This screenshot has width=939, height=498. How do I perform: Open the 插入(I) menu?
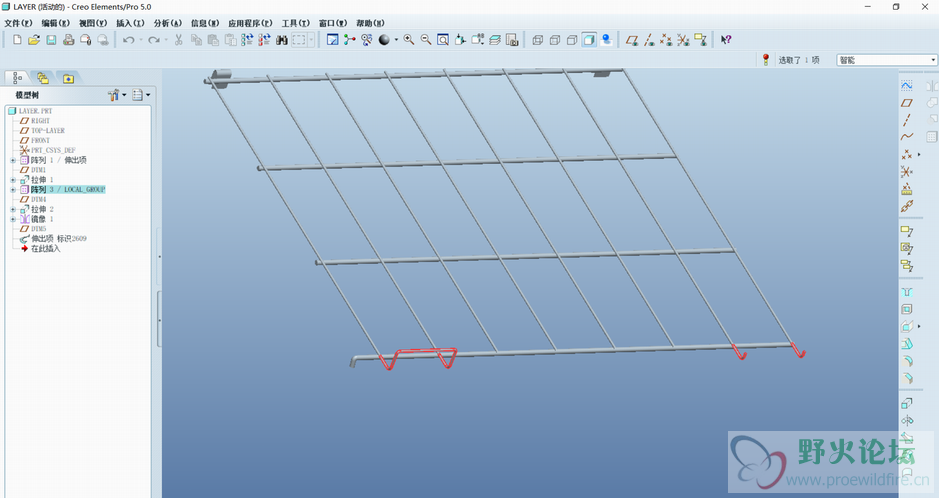(130, 23)
